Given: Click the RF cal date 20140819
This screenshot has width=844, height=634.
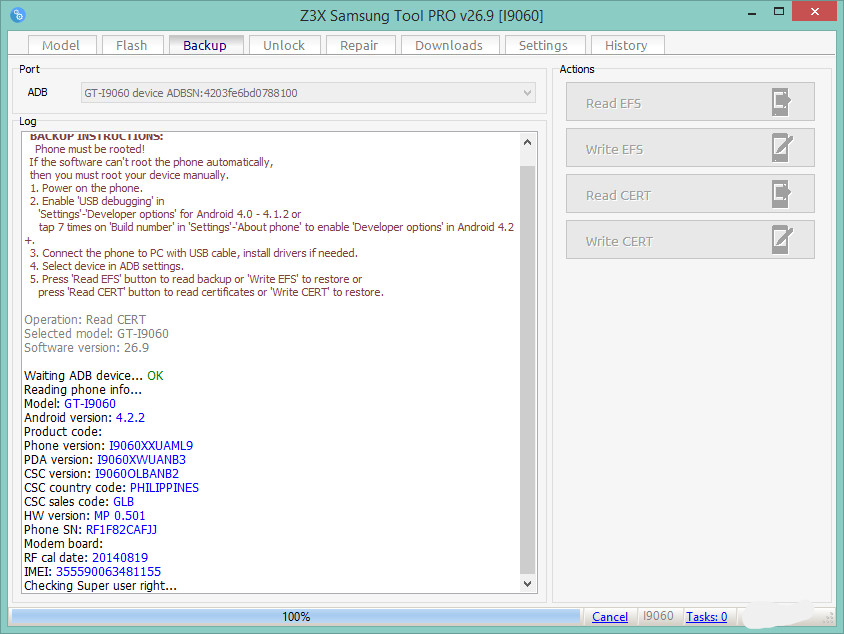Looking at the screenshot, I should (120, 558).
